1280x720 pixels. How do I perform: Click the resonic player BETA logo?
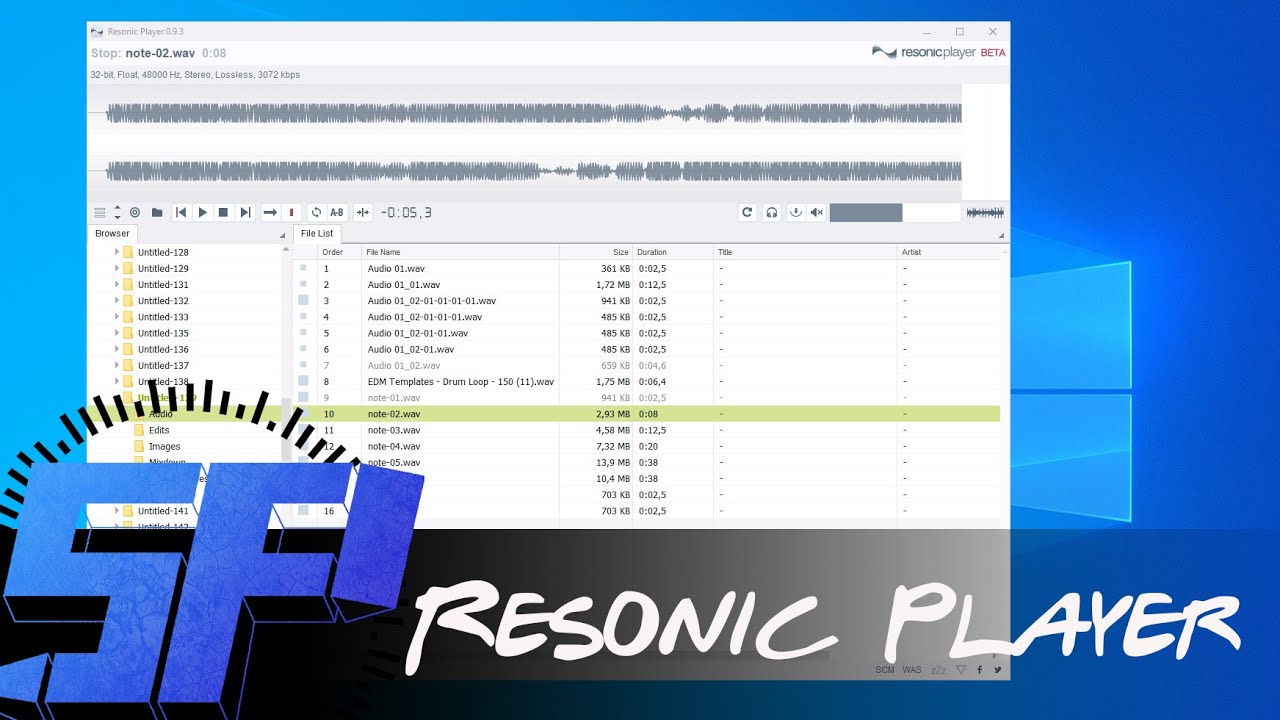point(938,52)
